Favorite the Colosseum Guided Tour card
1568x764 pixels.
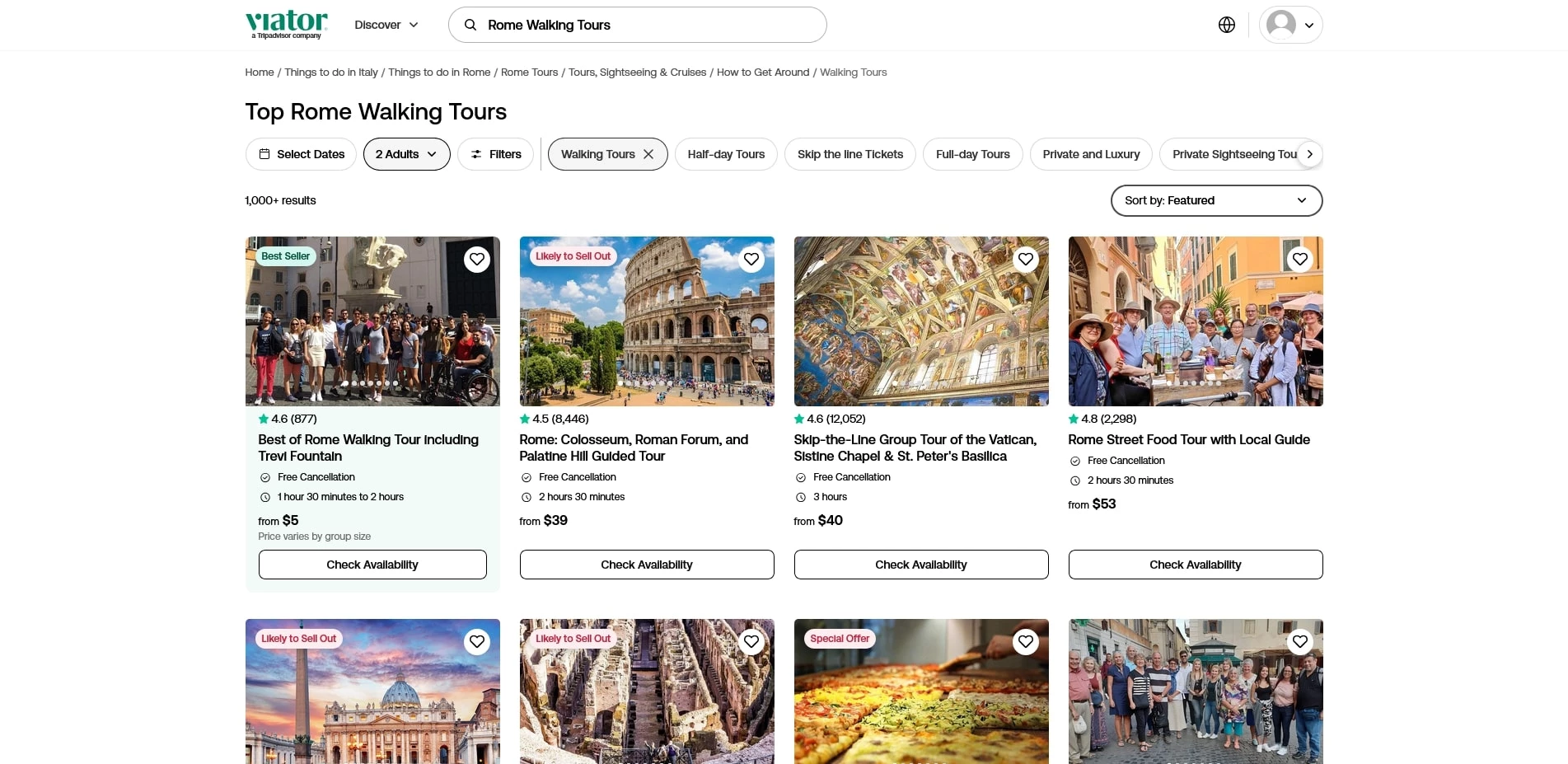point(751,260)
